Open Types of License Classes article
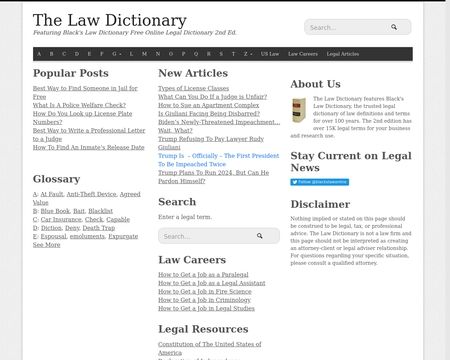 point(194,88)
